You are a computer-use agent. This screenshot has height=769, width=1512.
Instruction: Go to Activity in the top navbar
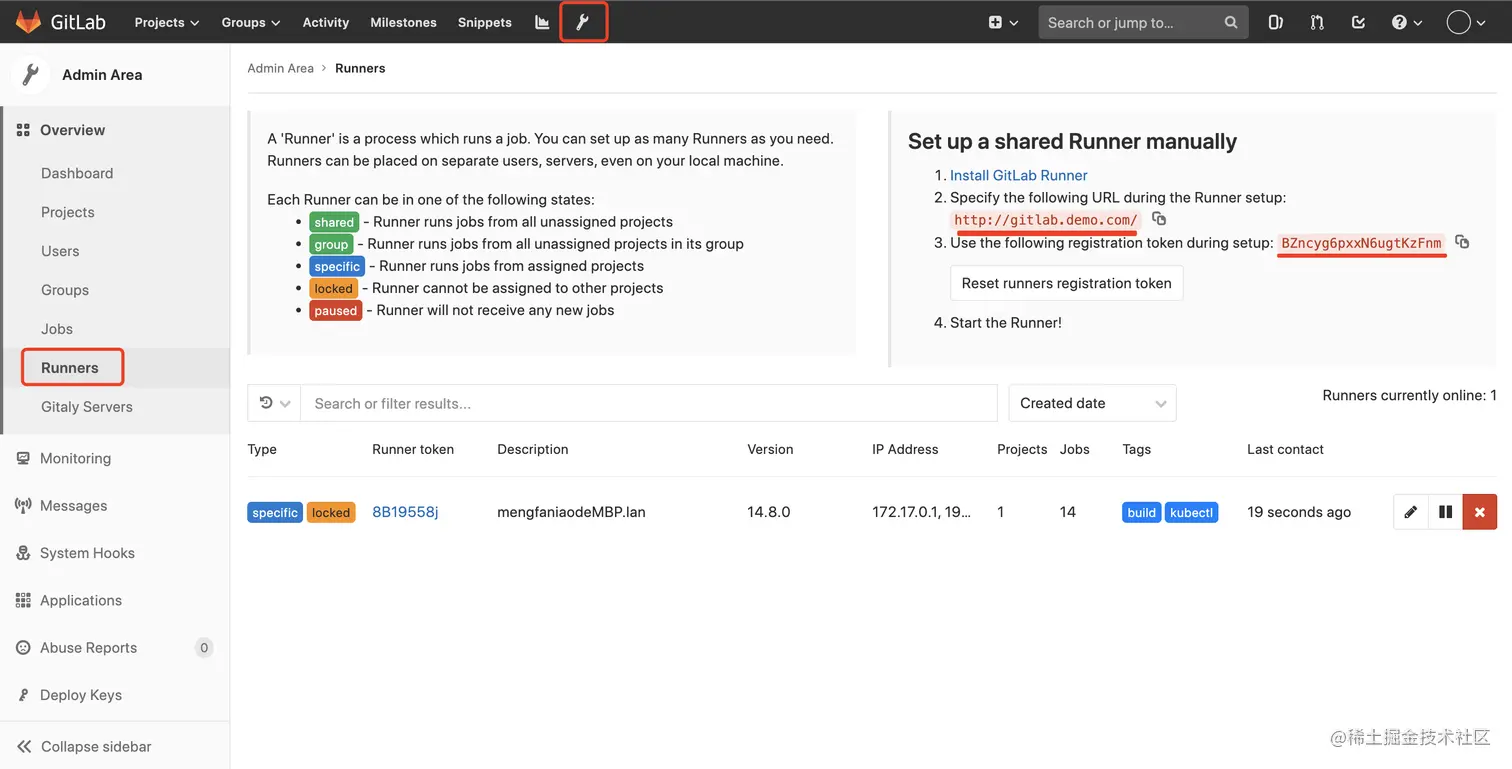pos(326,22)
